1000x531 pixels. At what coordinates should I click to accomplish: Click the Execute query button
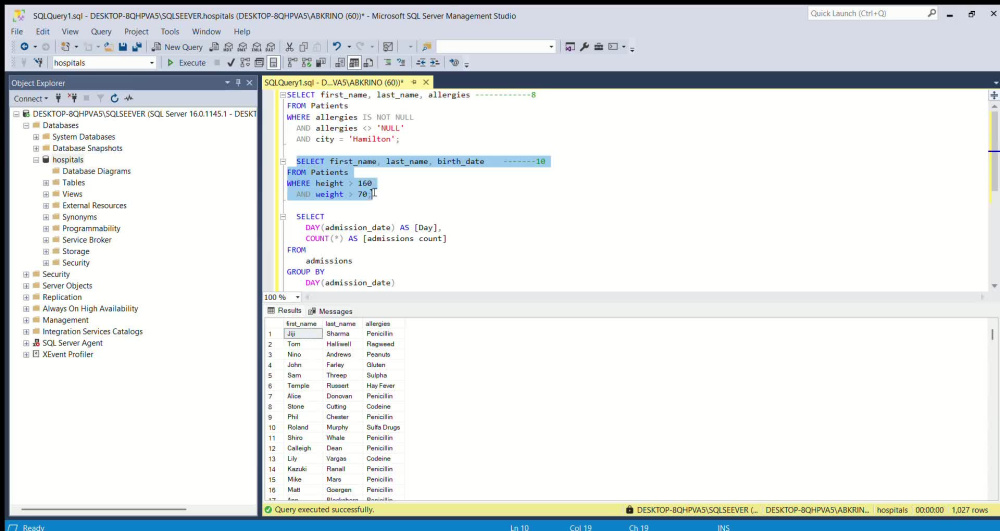pyautogui.click(x=186, y=62)
